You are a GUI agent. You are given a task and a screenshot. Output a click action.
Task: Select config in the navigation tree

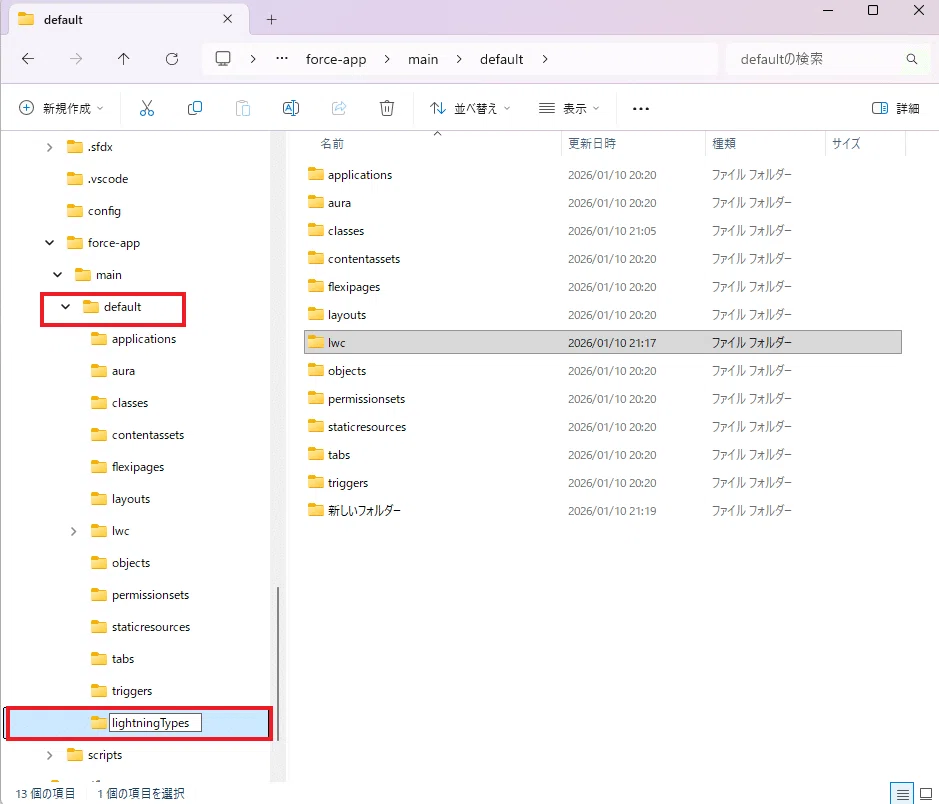point(104,211)
